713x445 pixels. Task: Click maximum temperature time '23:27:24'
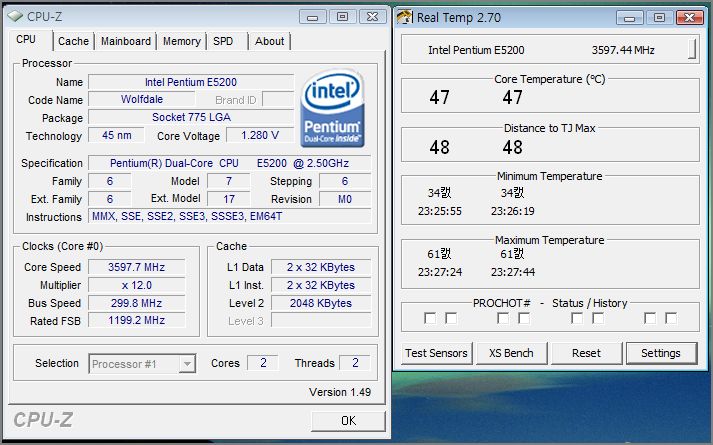[x=440, y=272]
